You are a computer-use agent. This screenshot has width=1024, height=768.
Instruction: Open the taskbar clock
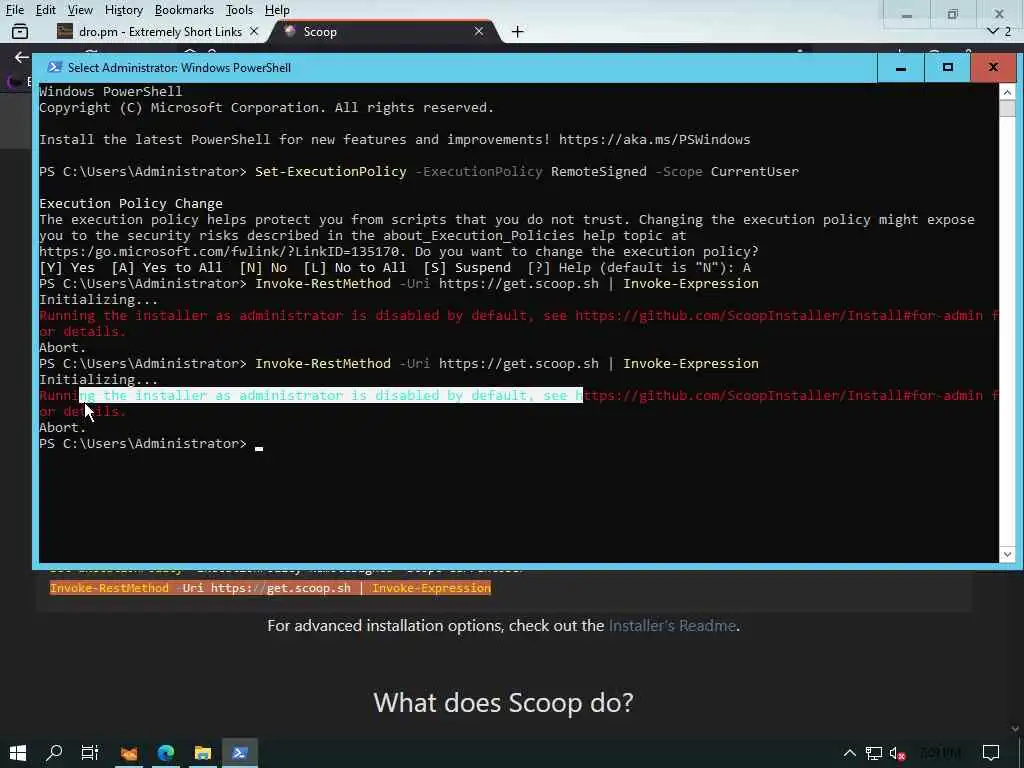tap(941, 753)
